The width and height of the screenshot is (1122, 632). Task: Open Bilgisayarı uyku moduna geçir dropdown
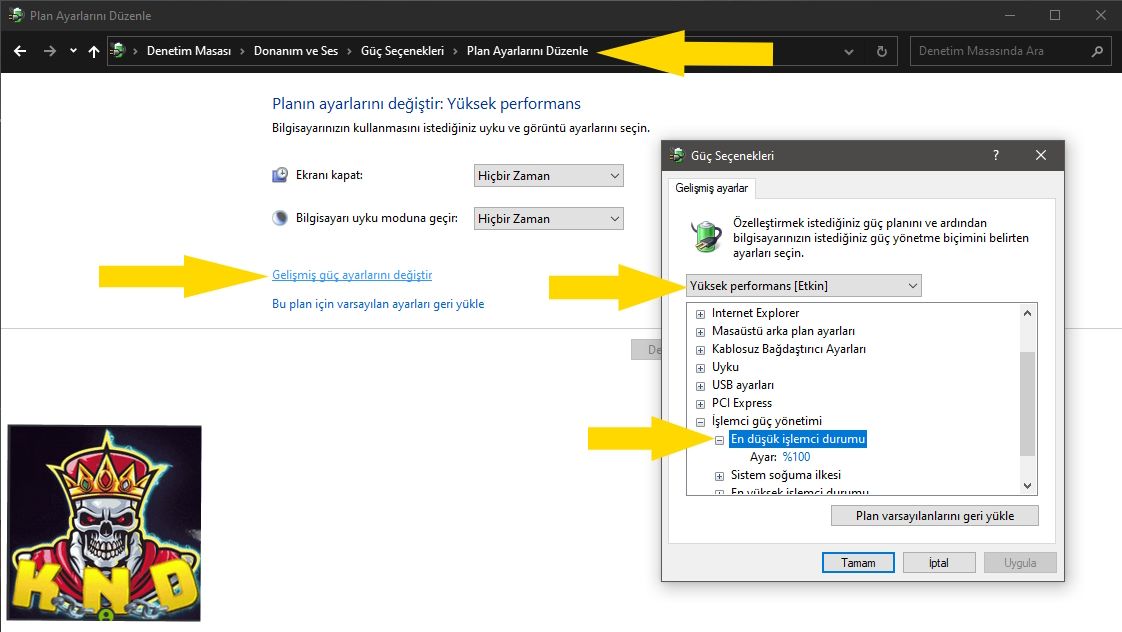(548, 218)
